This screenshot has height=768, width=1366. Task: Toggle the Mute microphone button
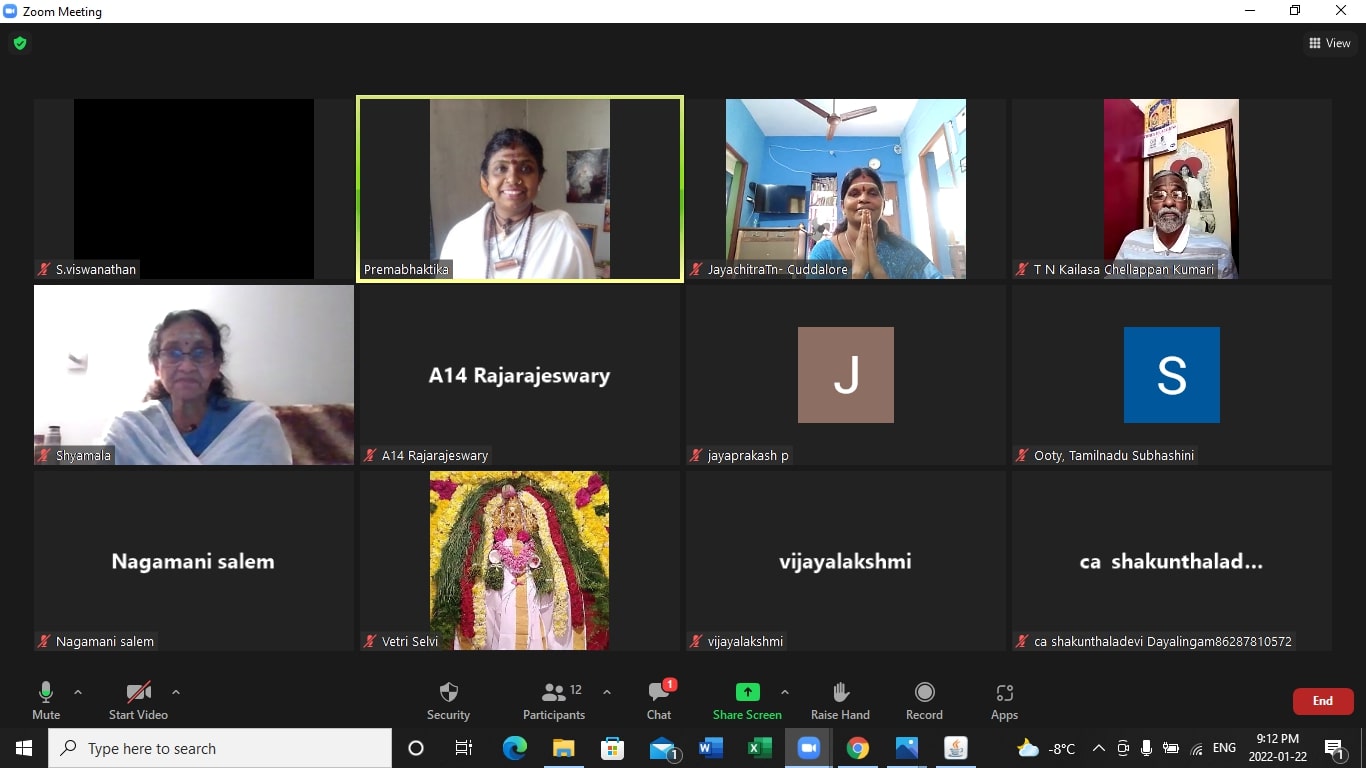pos(46,700)
